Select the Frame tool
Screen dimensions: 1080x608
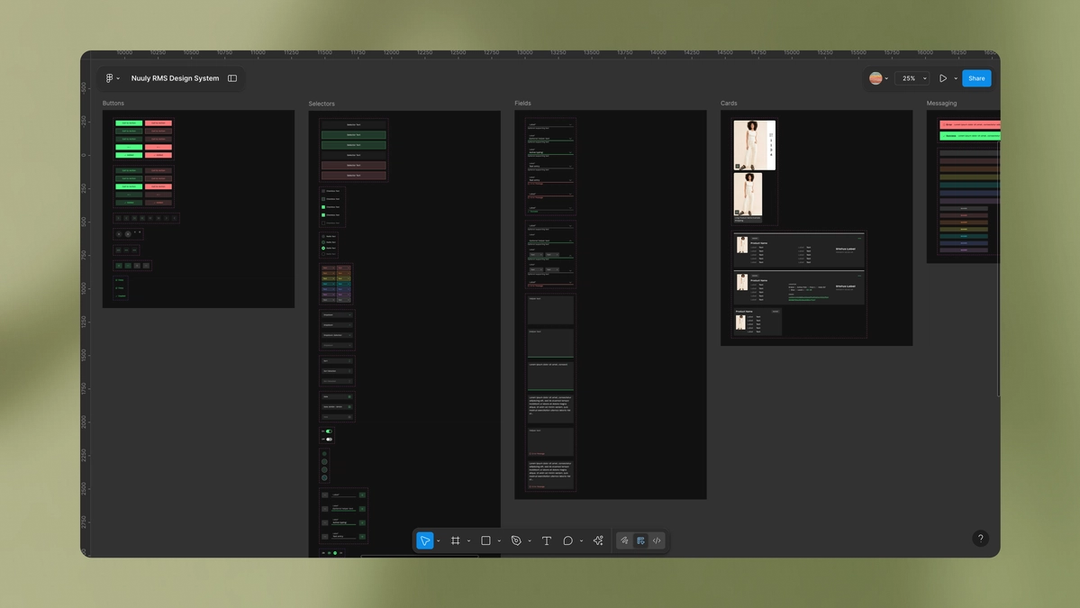pyautogui.click(x=455, y=540)
